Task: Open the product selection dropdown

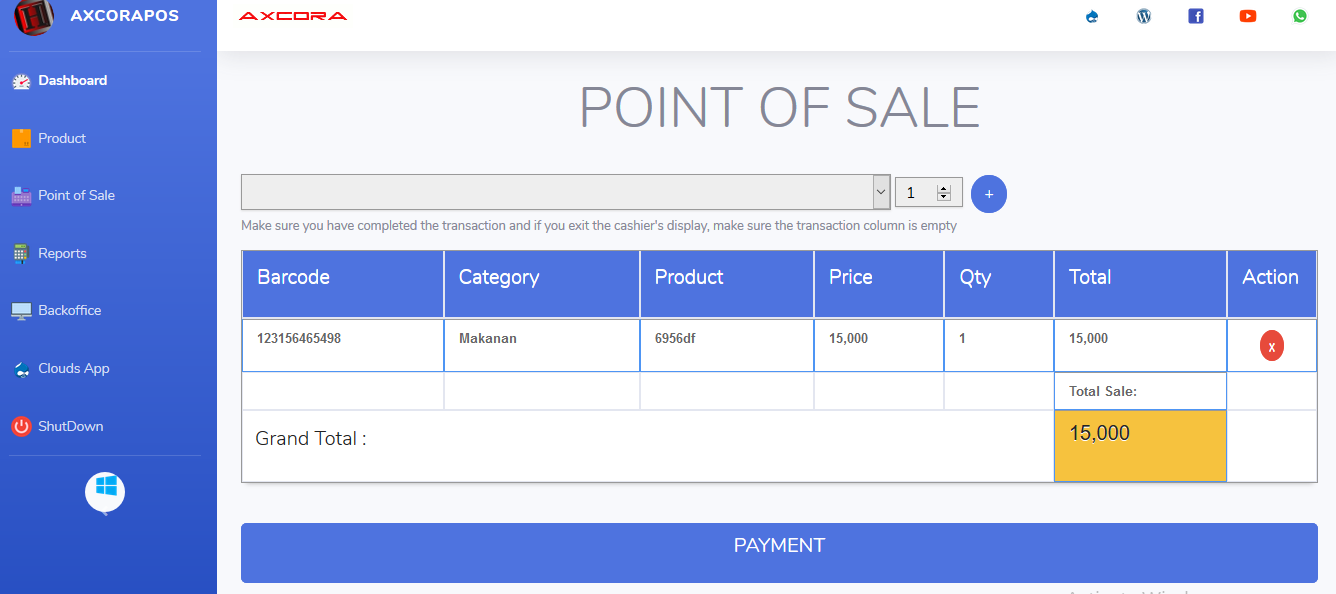Action: [x=565, y=191]
